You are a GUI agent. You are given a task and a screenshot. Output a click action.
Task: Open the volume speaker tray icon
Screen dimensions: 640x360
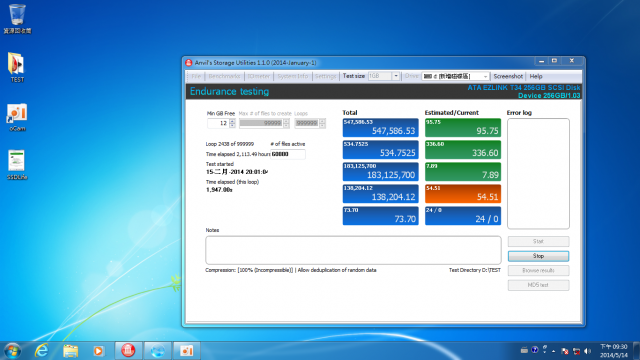[x=588, y=351]
